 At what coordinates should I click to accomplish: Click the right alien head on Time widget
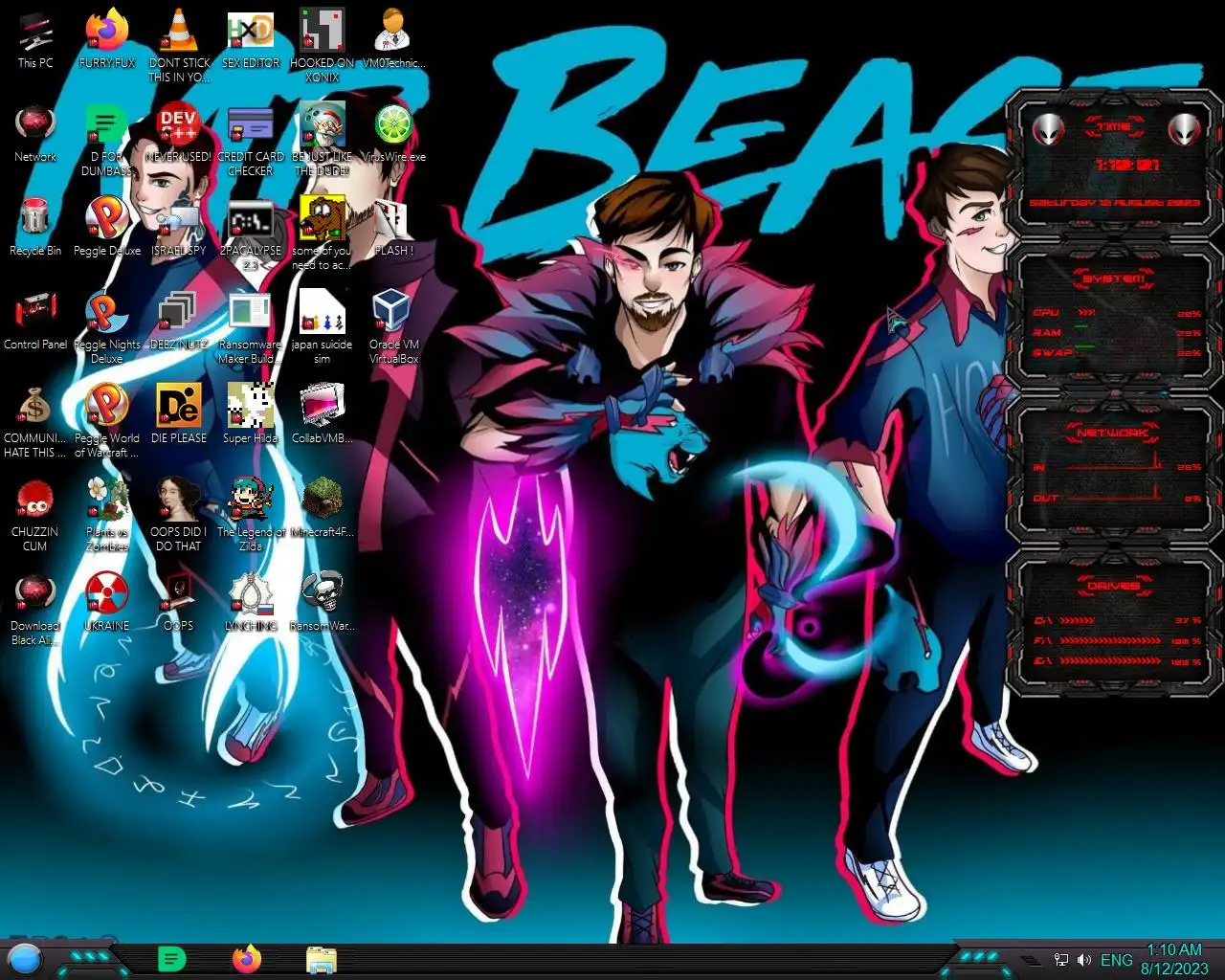coord(1184,128)
